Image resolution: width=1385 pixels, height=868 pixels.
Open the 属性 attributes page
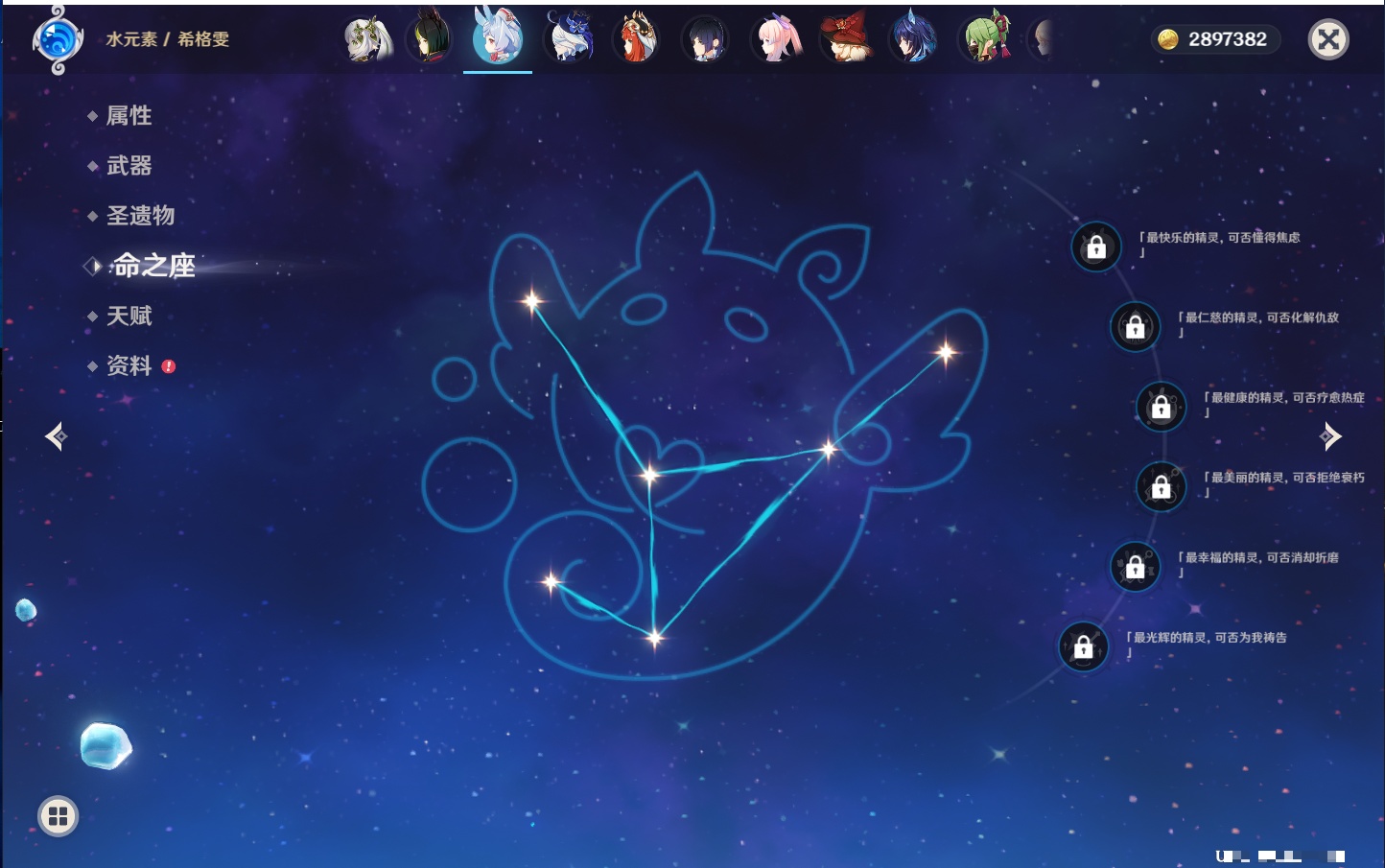click(129, 116)
